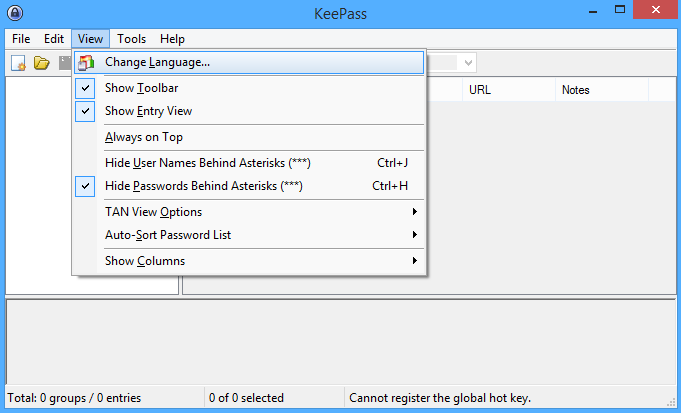
Task: Toggle the Hide Passwords Behind Asterisks checkmark
Action: click(85, 186)
